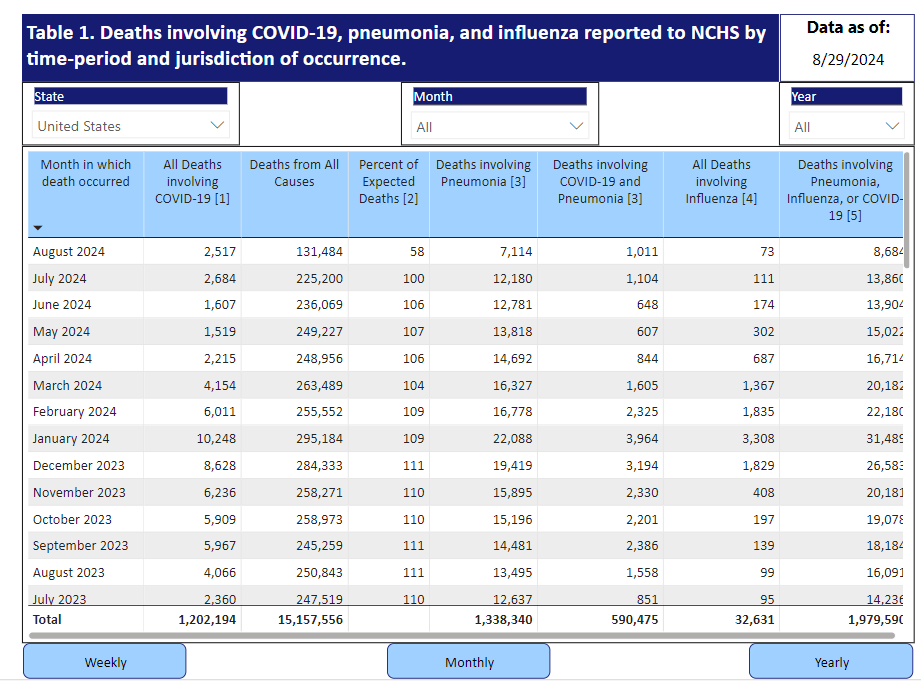Open the Year filter dropdown
The image size is (921, 681).
(846, 127)
